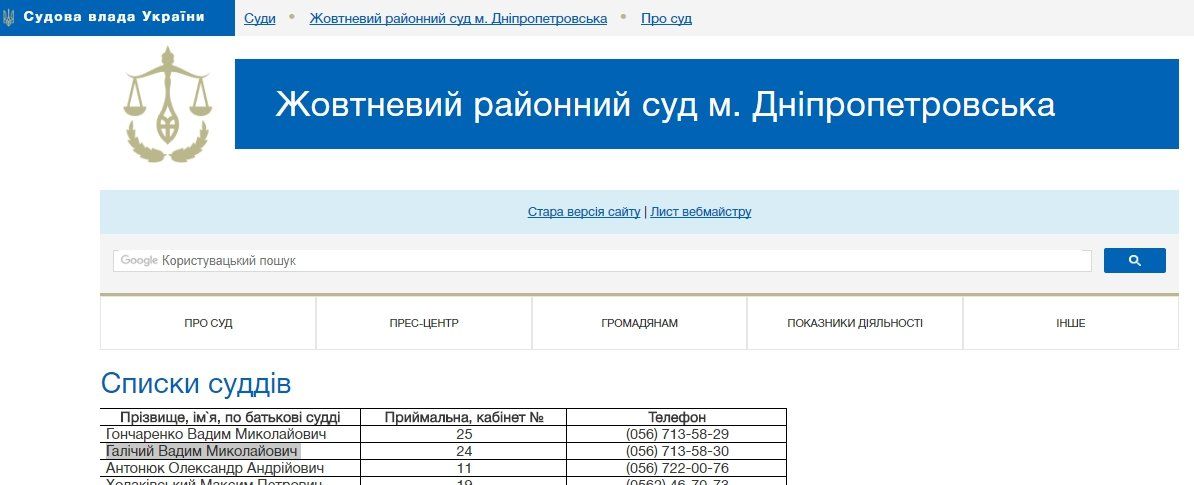Click cabinet number 24 cell
This screenshot has height=485, width=1194.
(x=464, y=451)
